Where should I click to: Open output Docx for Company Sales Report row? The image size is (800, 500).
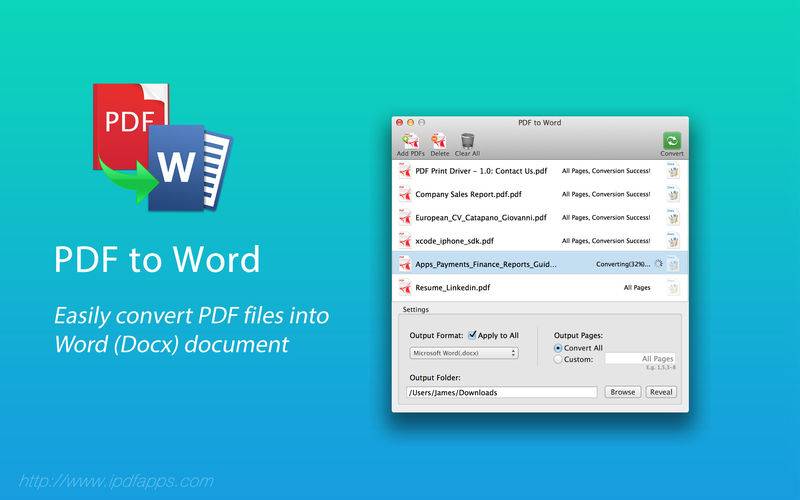point(673,194)
